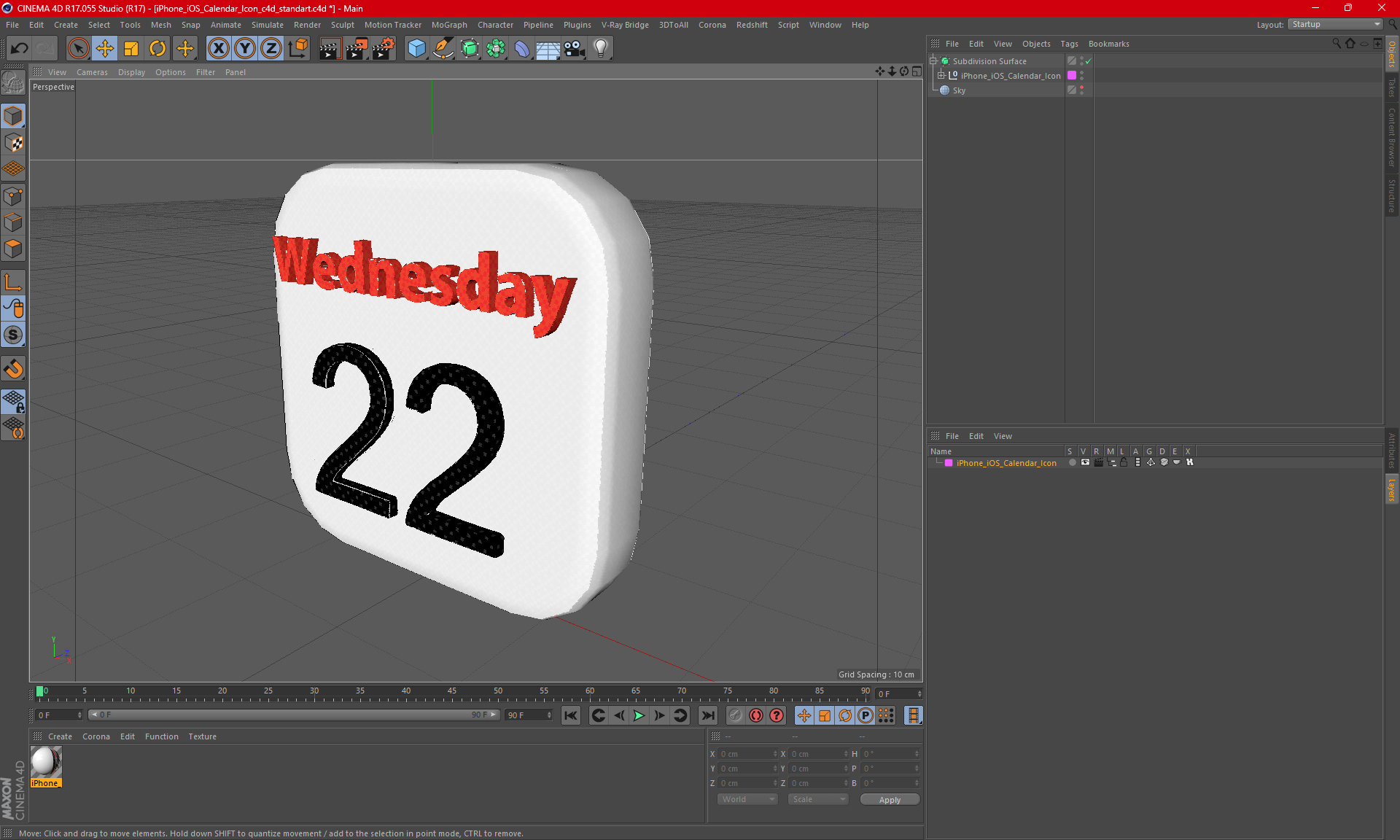Activate the Move tool in top toolbar
The height and width of the screenshot is (840, 1400).
[x=105, y=49]
